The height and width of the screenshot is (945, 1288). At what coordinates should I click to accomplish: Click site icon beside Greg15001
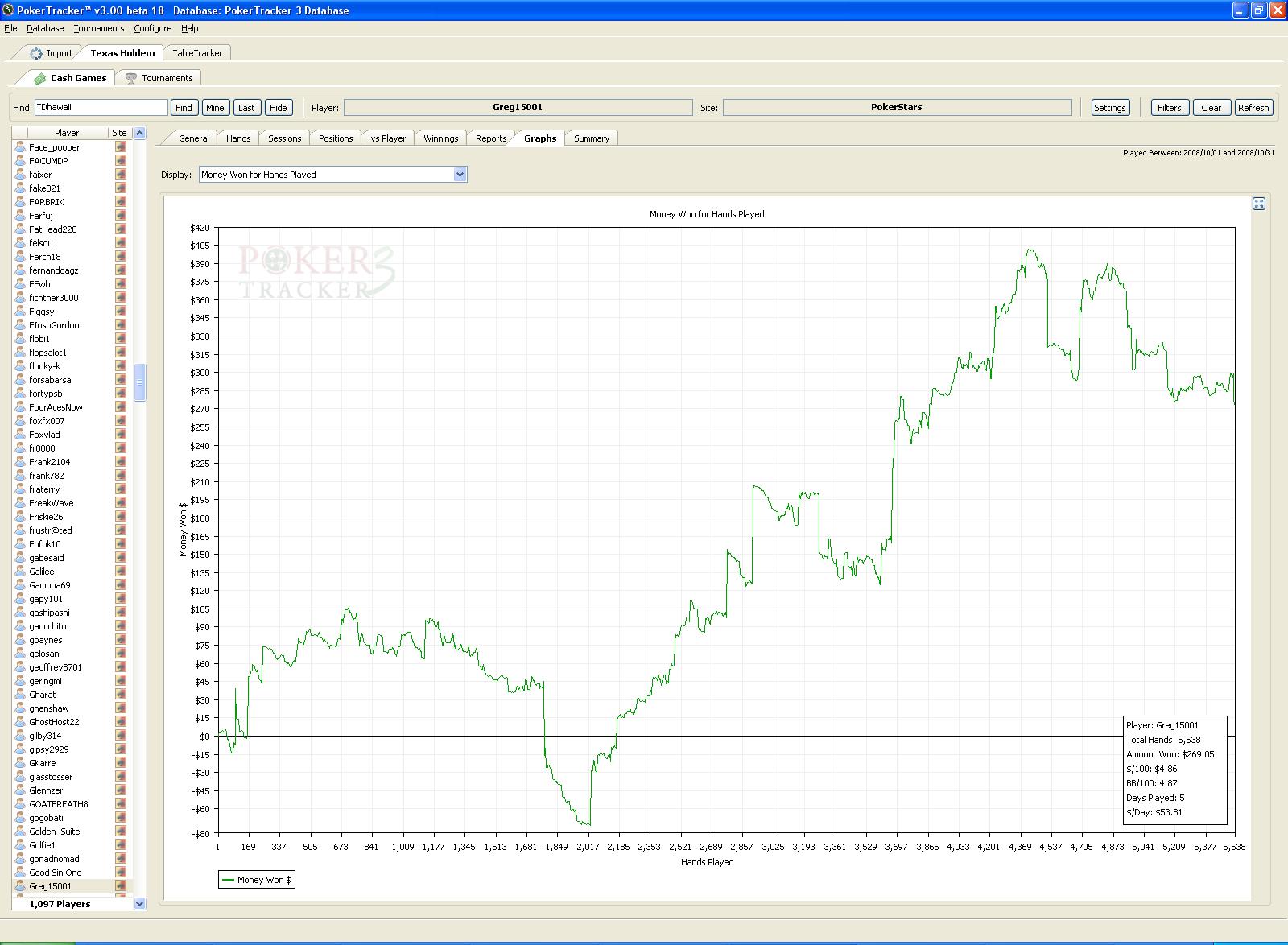click(x=121, y=886)
